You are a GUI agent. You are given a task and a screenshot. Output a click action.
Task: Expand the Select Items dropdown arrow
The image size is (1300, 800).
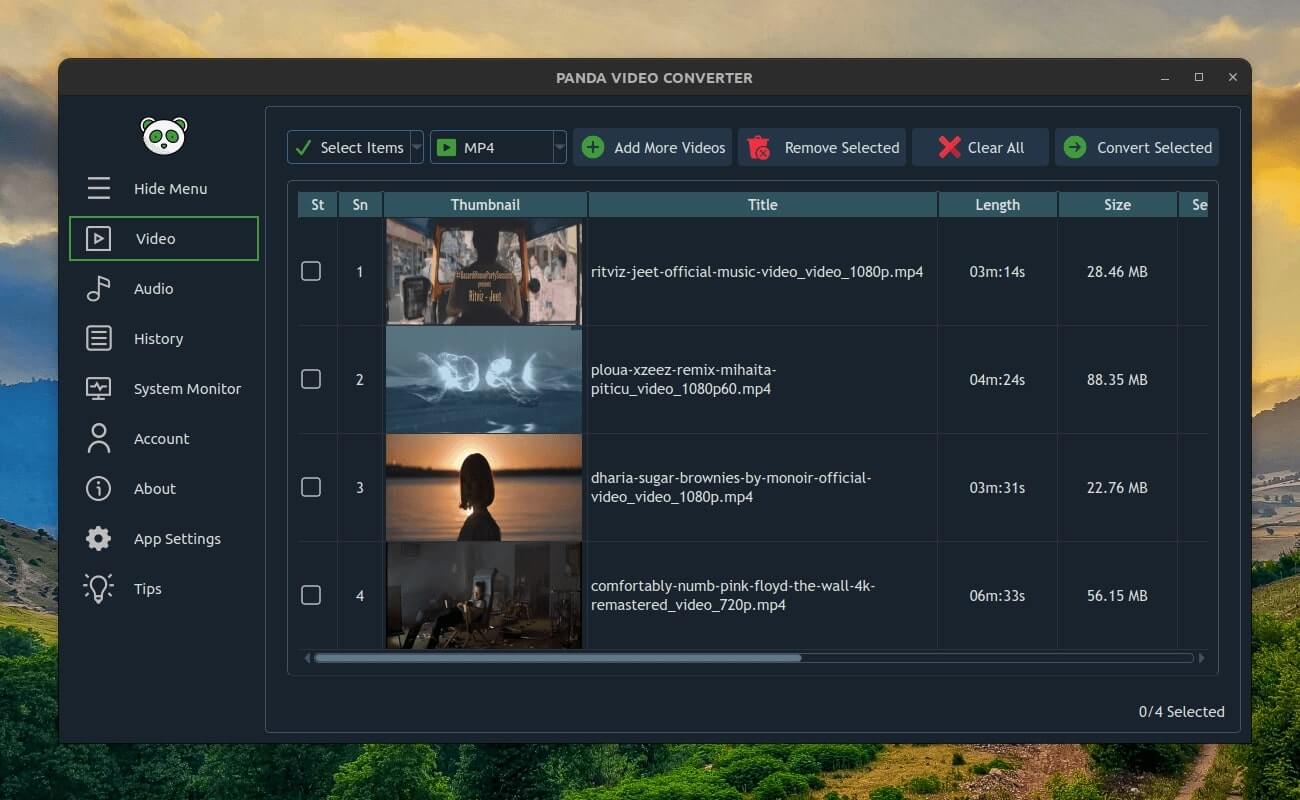click(417, 147)
